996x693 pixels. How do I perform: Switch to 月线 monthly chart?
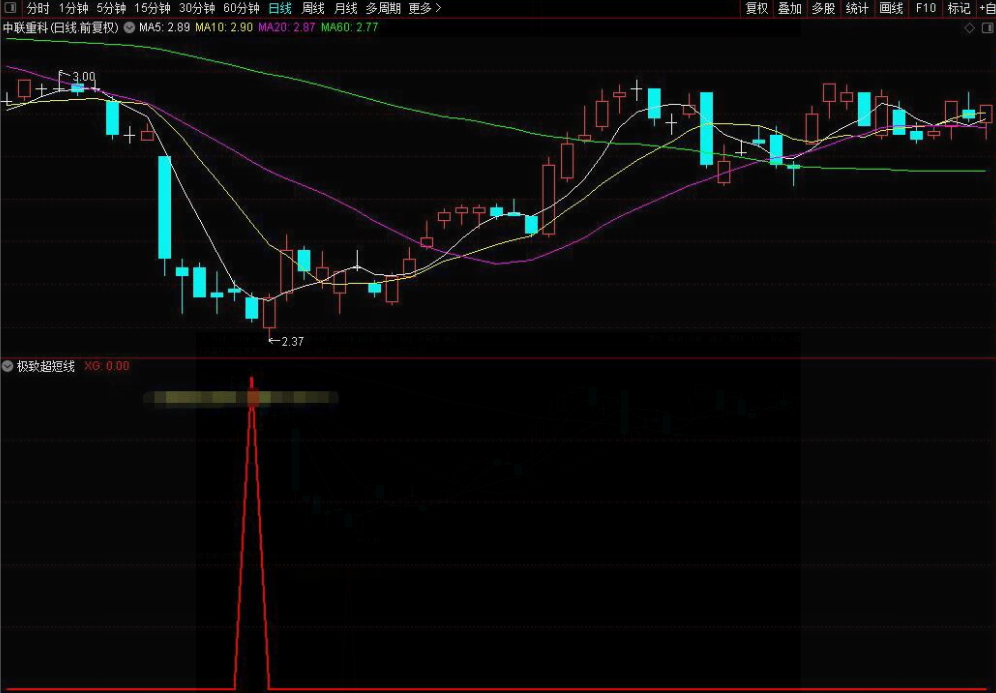[x=346, y=8]
